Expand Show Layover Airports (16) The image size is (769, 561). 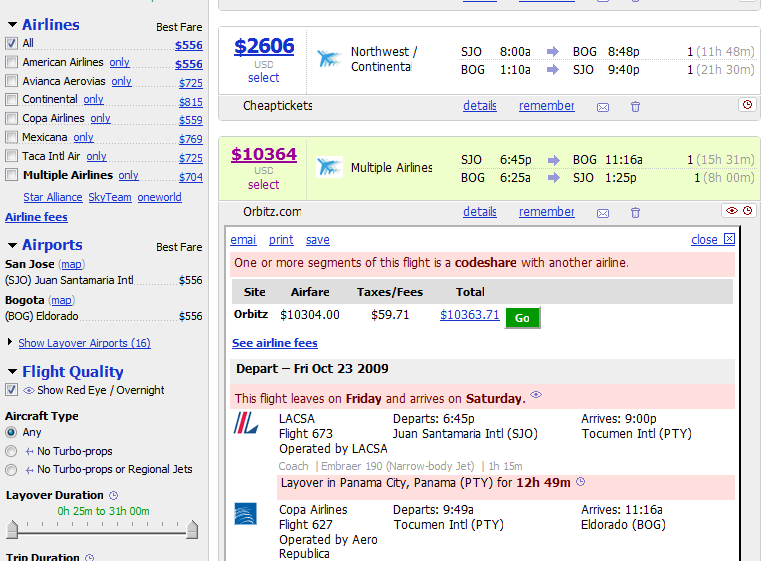[x=84, y=343]
